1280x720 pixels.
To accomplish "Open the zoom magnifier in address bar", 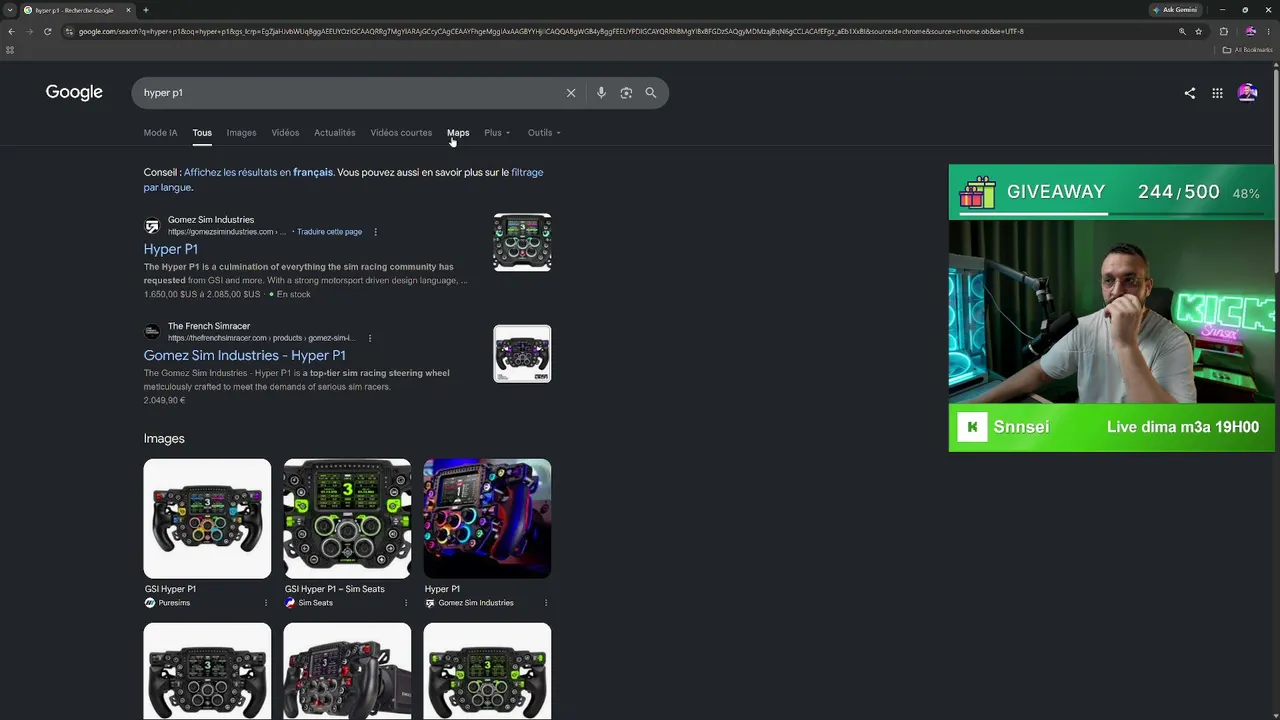I will 1182,31.
